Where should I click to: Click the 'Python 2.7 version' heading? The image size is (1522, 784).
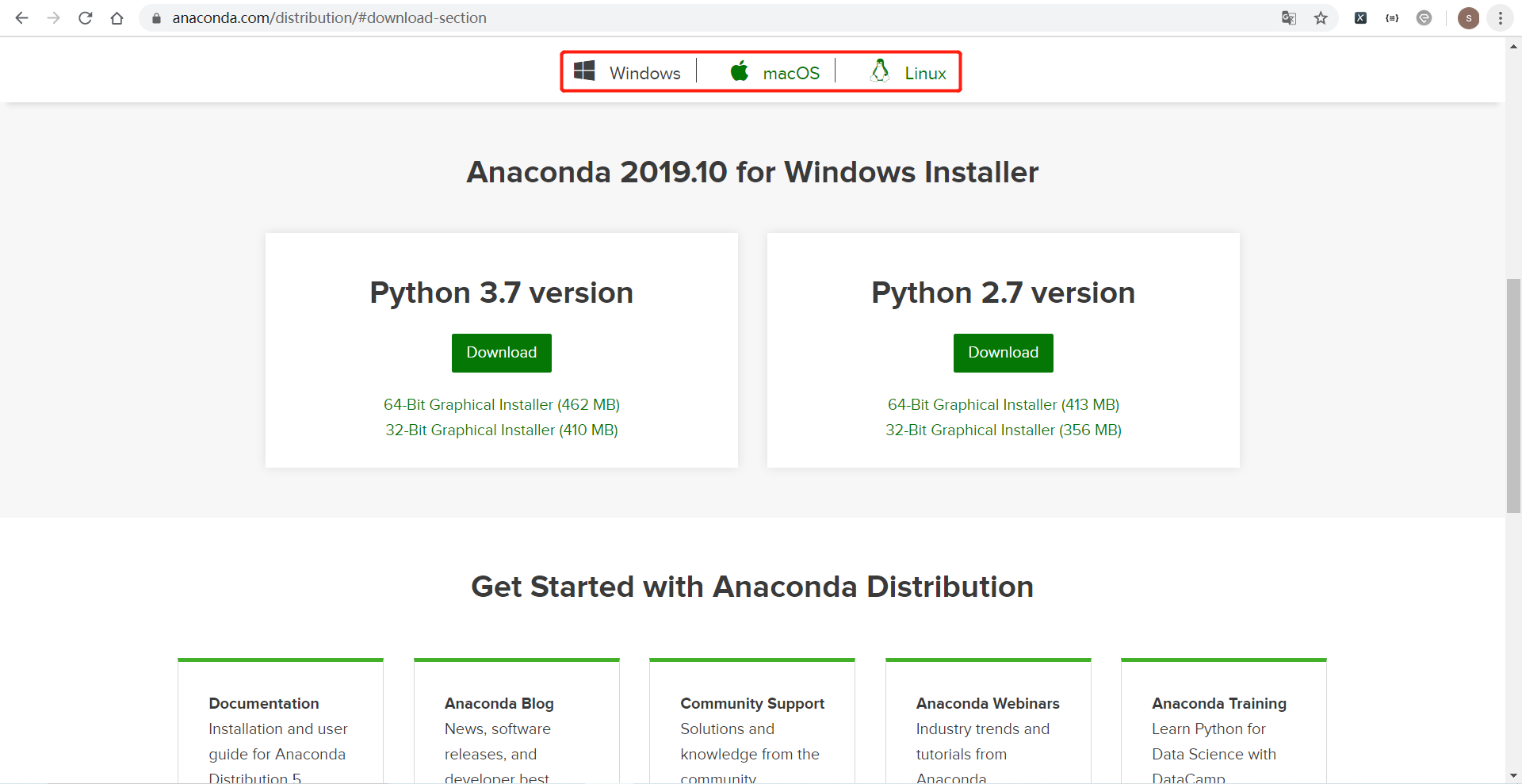coord(1004,293)
